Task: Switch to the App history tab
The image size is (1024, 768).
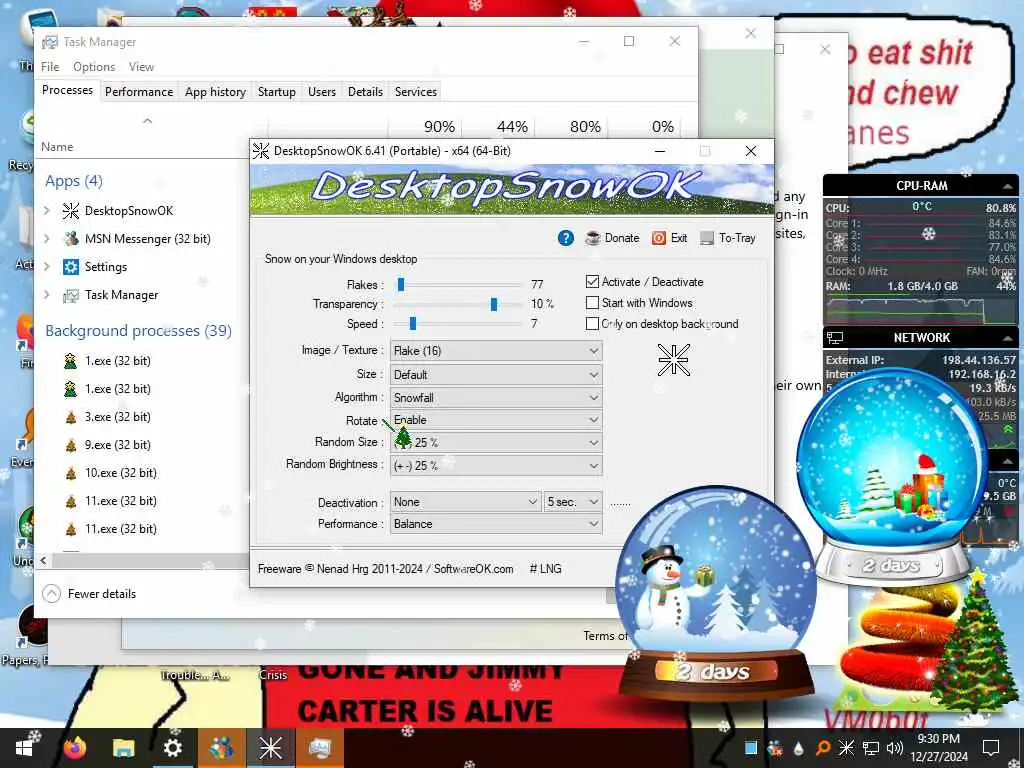Action: [x=216, y=92]
